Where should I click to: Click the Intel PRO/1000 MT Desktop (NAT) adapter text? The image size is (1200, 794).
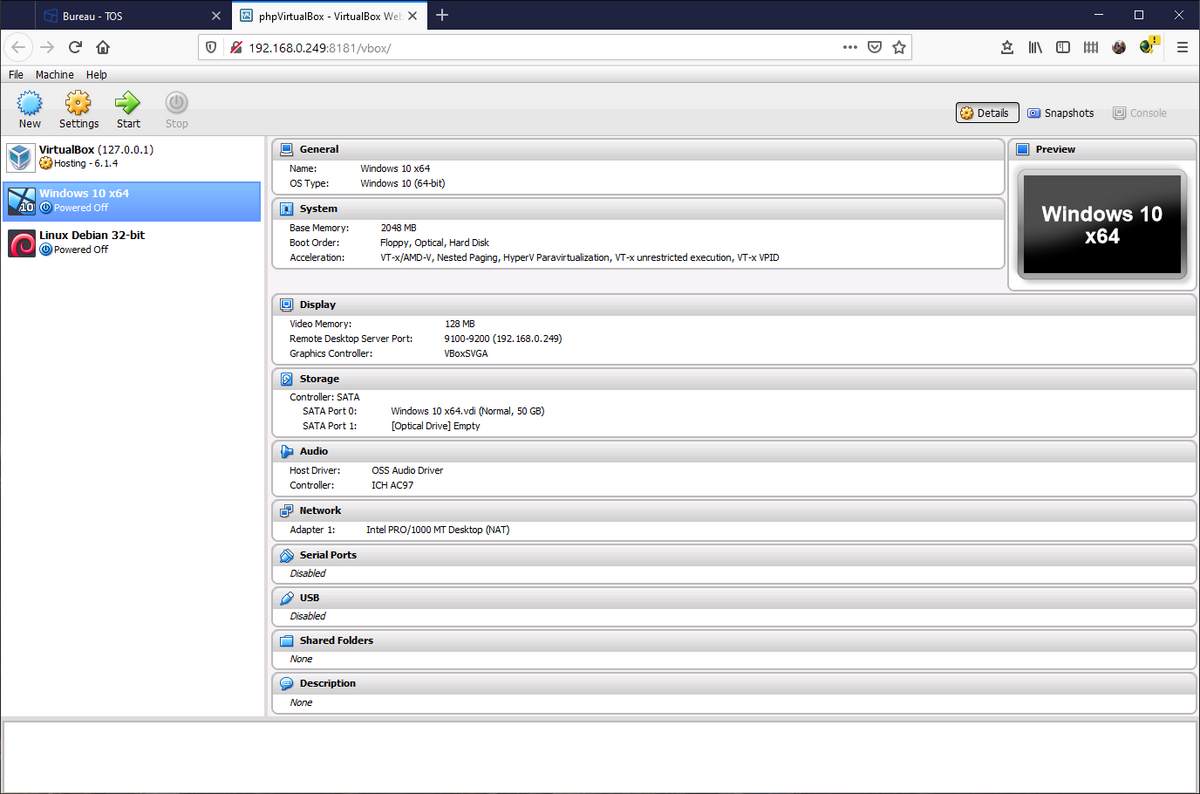point(438,530)
